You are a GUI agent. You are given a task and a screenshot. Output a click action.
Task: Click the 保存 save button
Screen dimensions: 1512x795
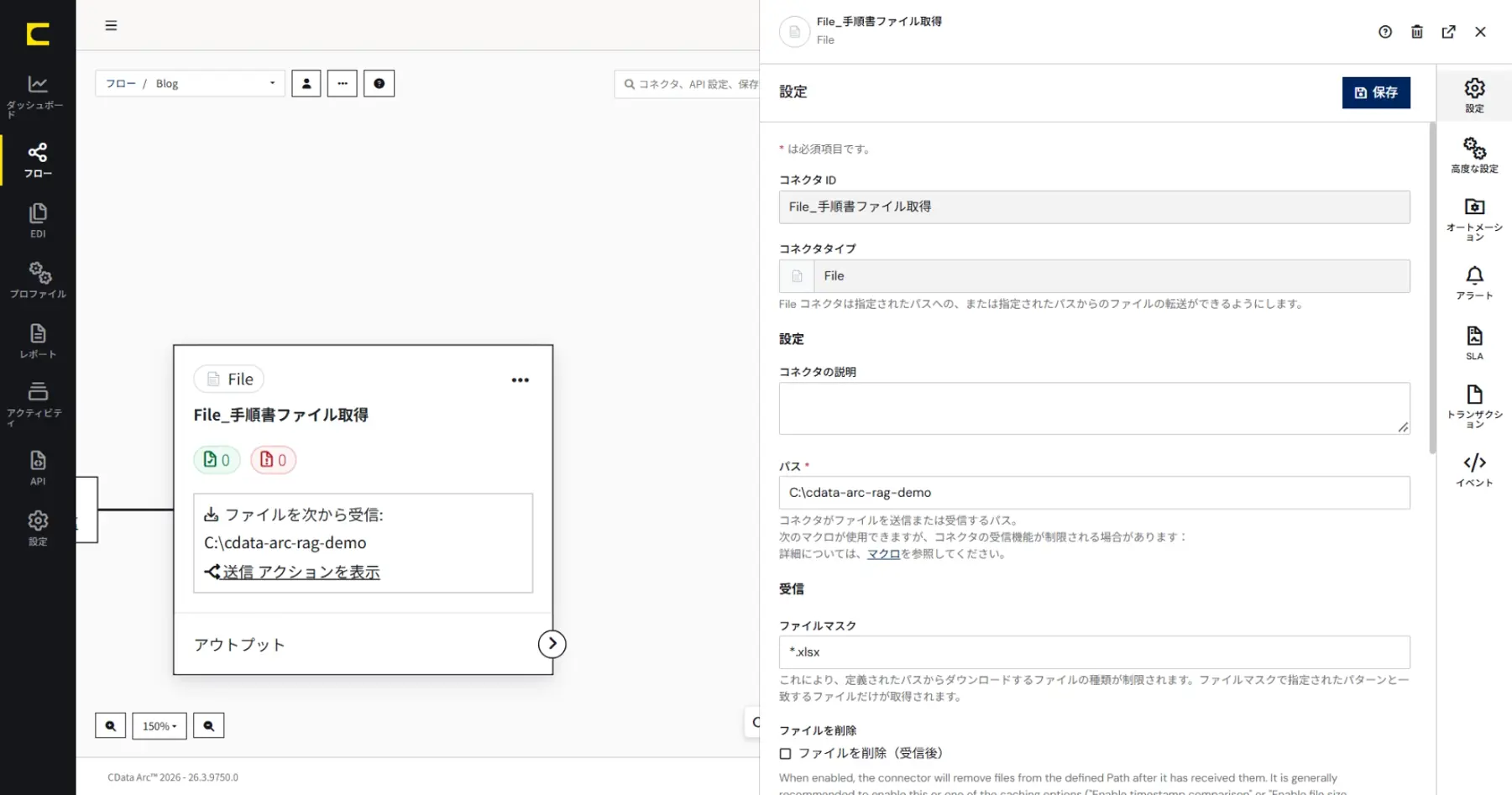[x=1376, y=92]
